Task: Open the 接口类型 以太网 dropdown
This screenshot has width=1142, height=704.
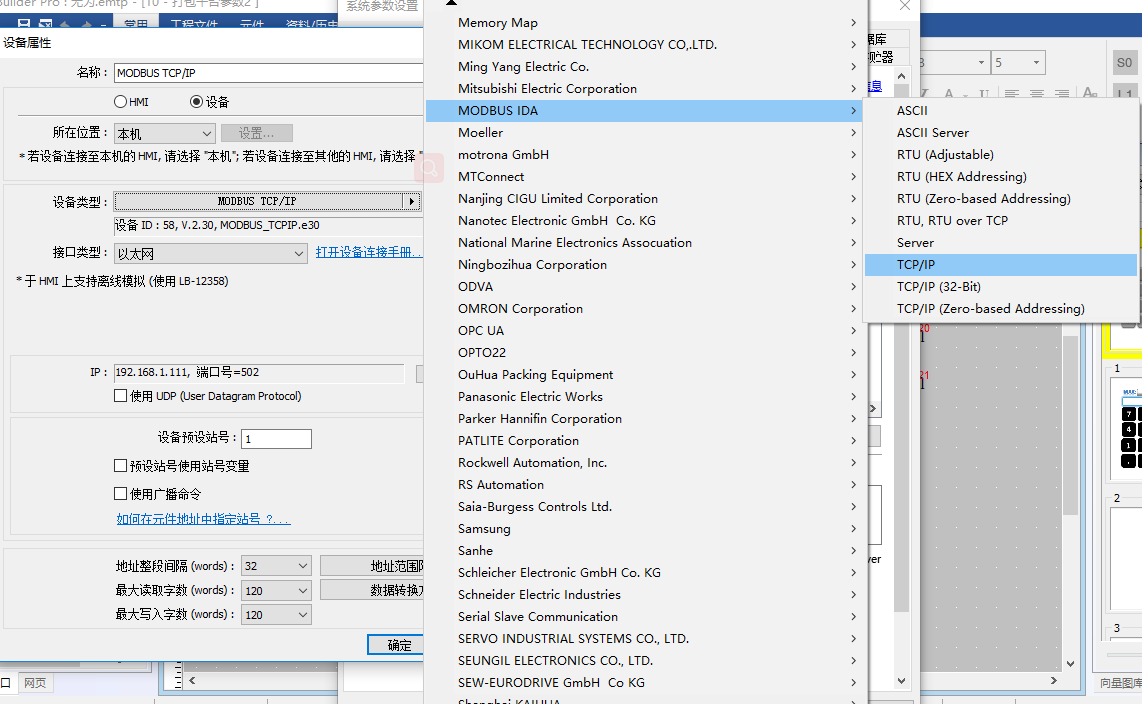Action: coord(210,253)
